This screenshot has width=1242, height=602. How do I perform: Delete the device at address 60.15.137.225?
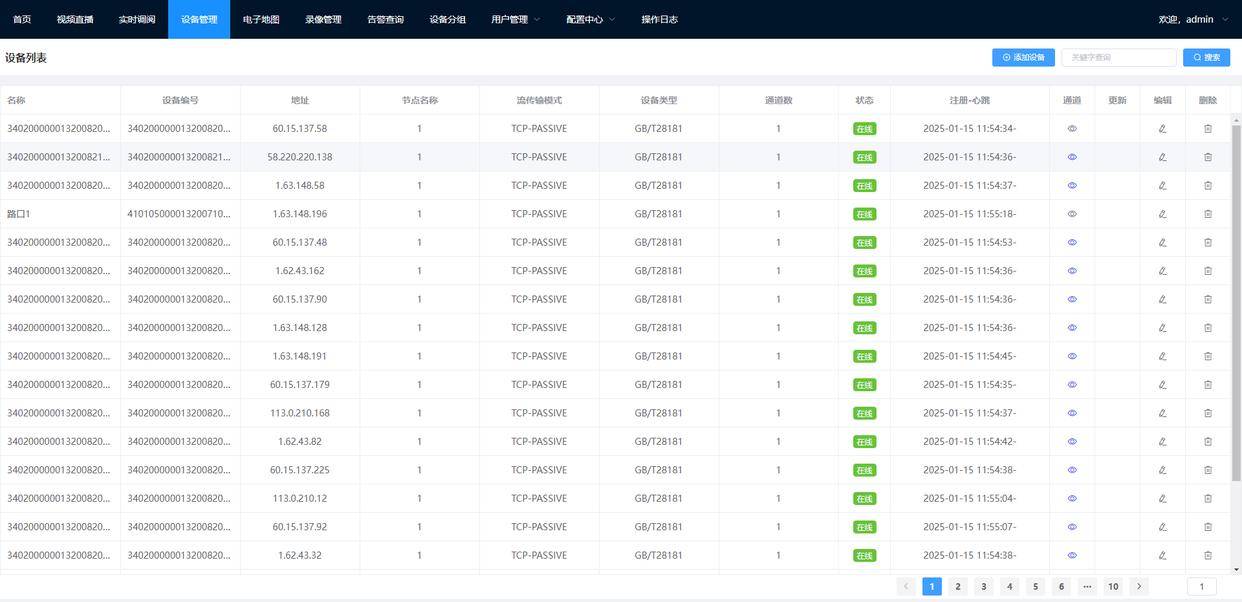(x=1207, y=470)
